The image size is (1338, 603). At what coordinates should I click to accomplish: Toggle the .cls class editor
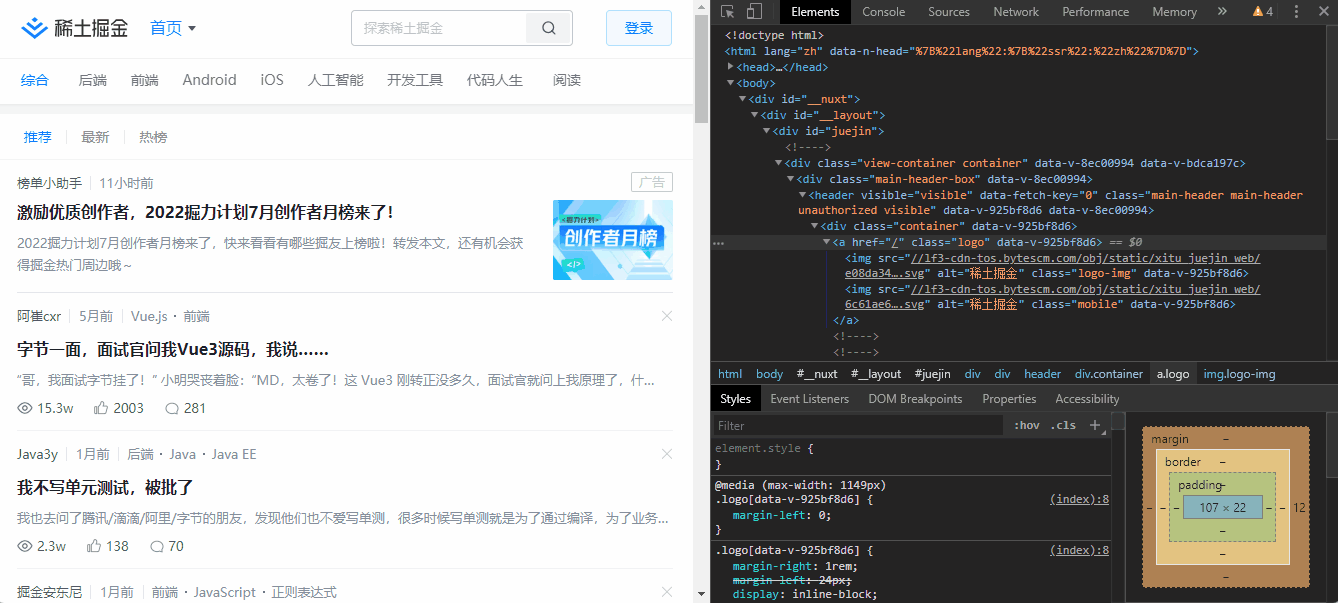(x=1064, y=425)
